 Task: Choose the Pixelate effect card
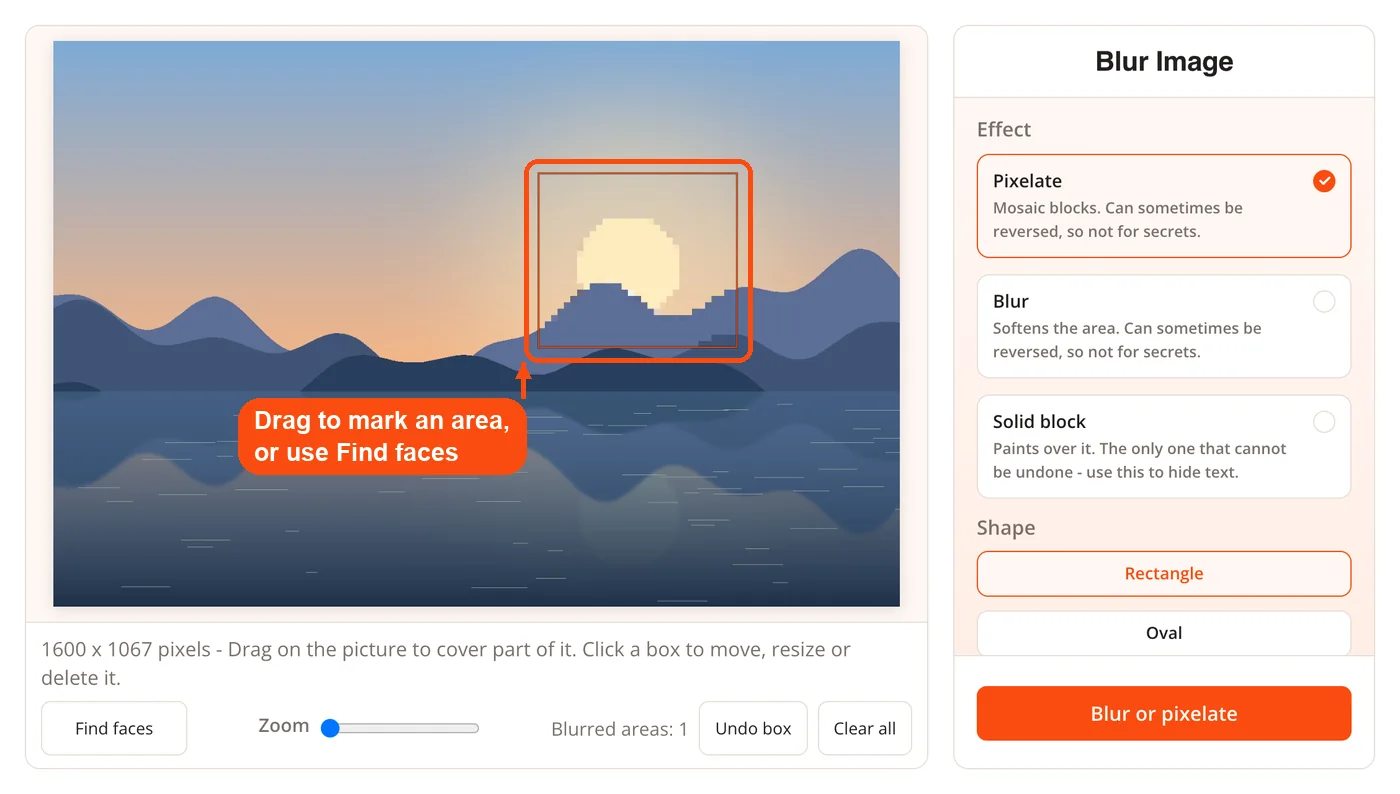pos(1164,206)
